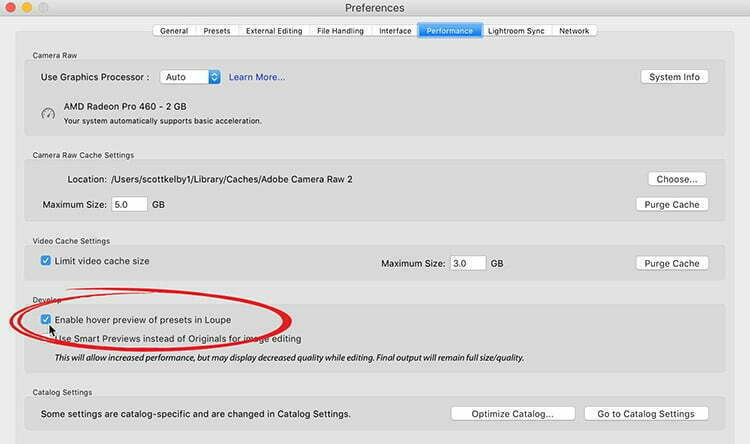Click Choose to set cache location
This screenshot has height=444, width=750.
[677, 179]
